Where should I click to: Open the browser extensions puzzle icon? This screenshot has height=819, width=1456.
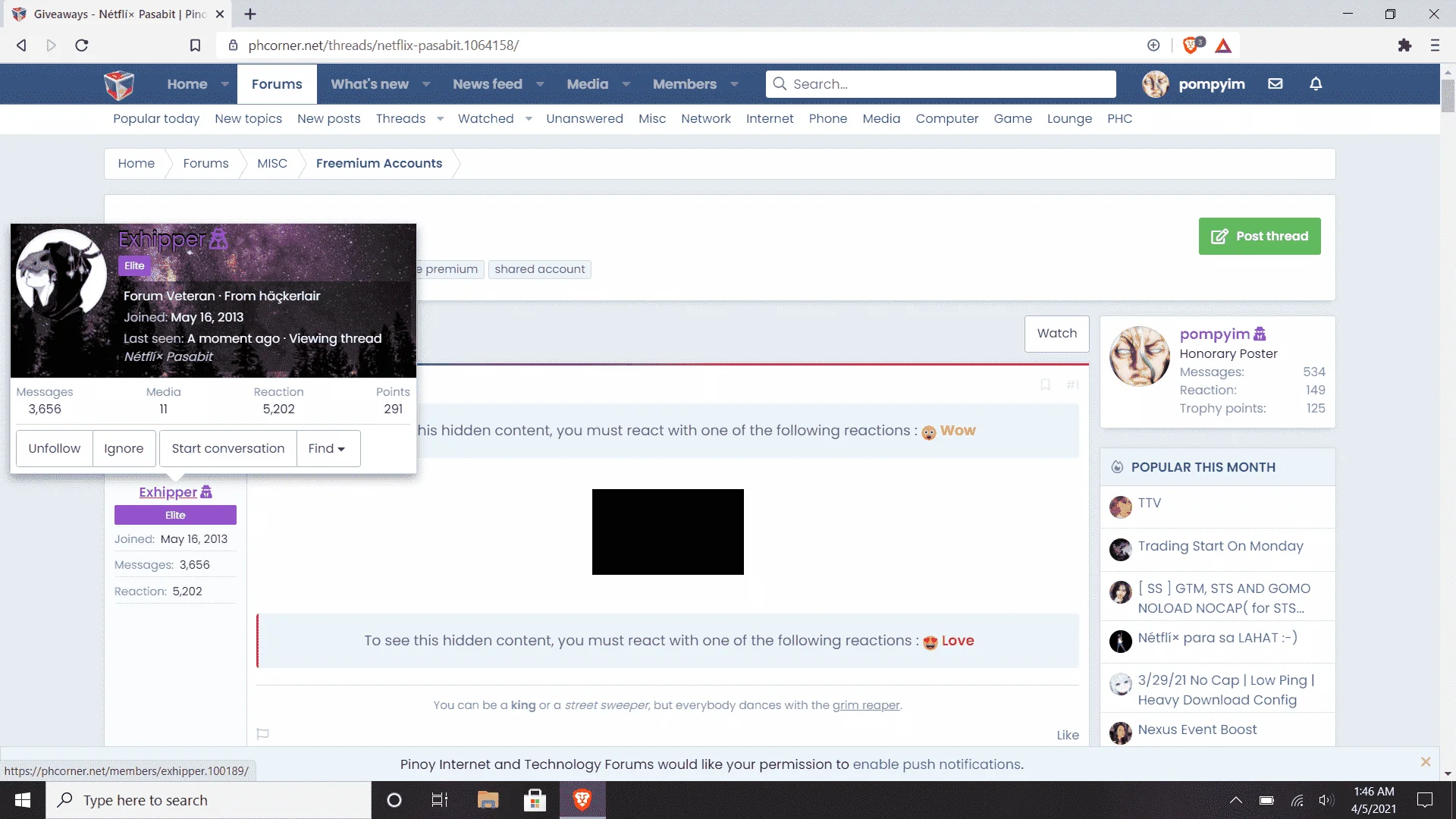tap(1404, 45)
